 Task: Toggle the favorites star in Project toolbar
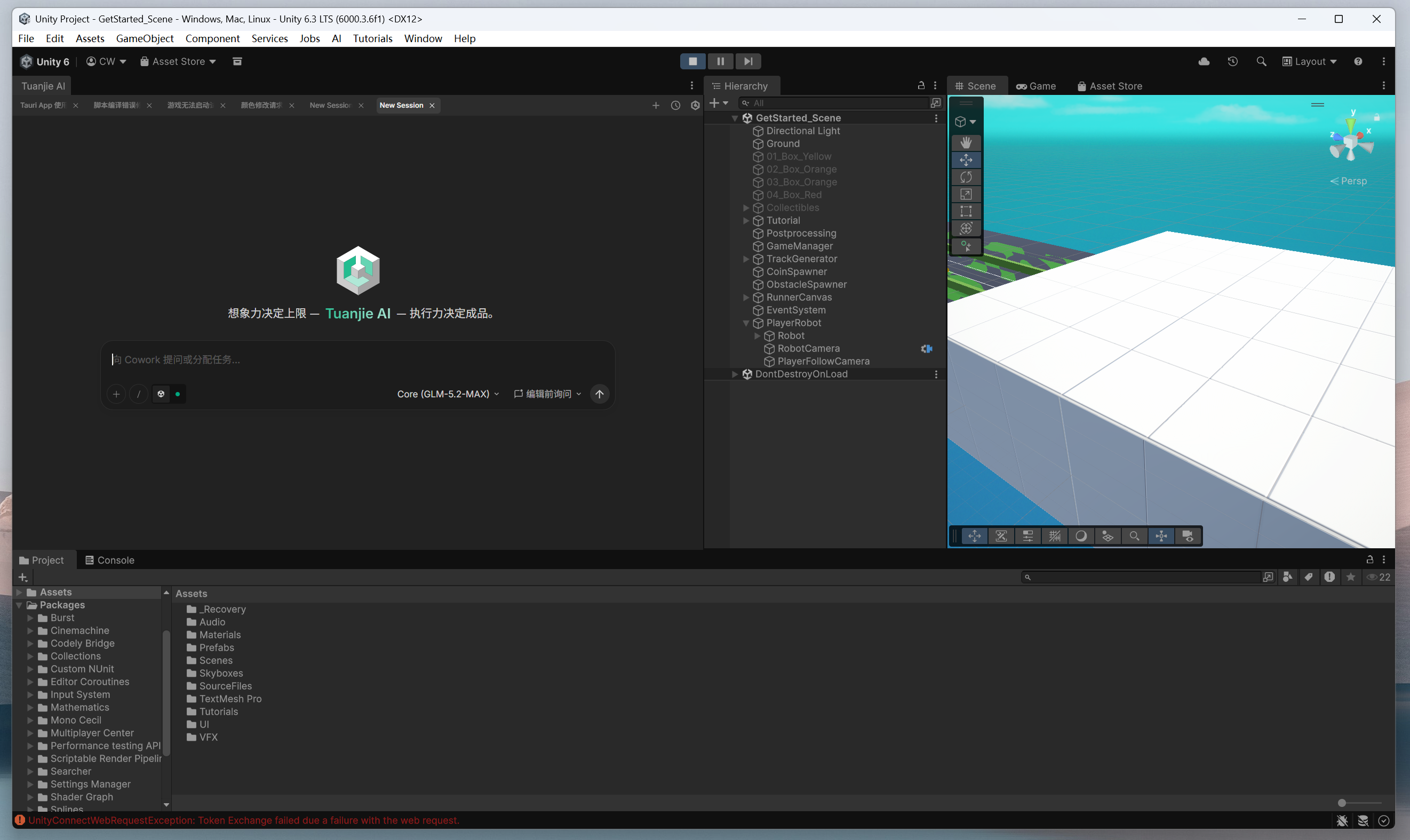pos(1351,577)
